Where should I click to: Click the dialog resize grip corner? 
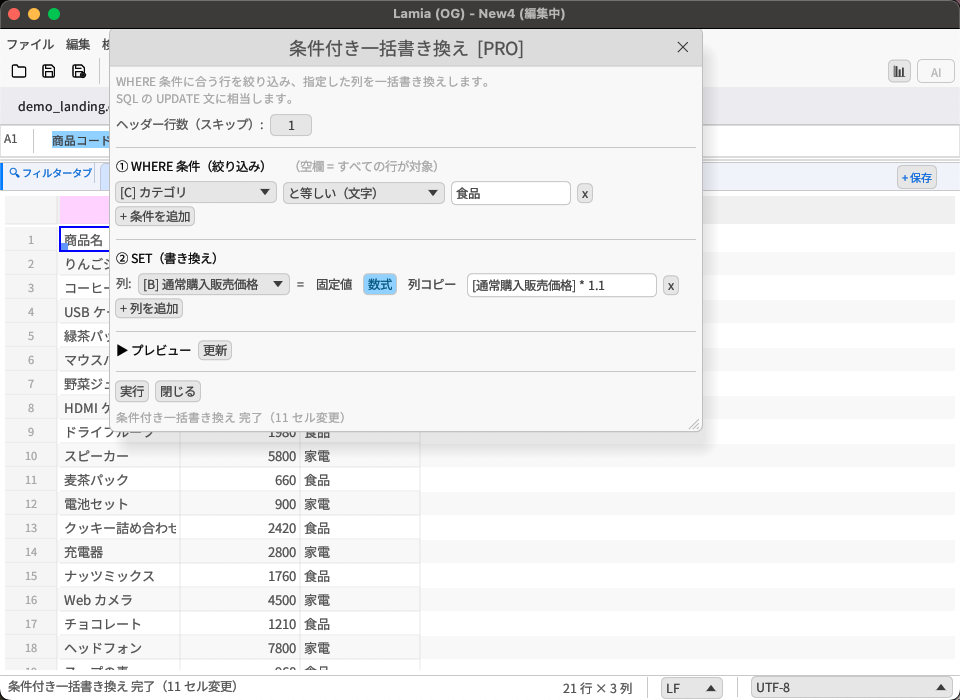[x=694, y=424]
